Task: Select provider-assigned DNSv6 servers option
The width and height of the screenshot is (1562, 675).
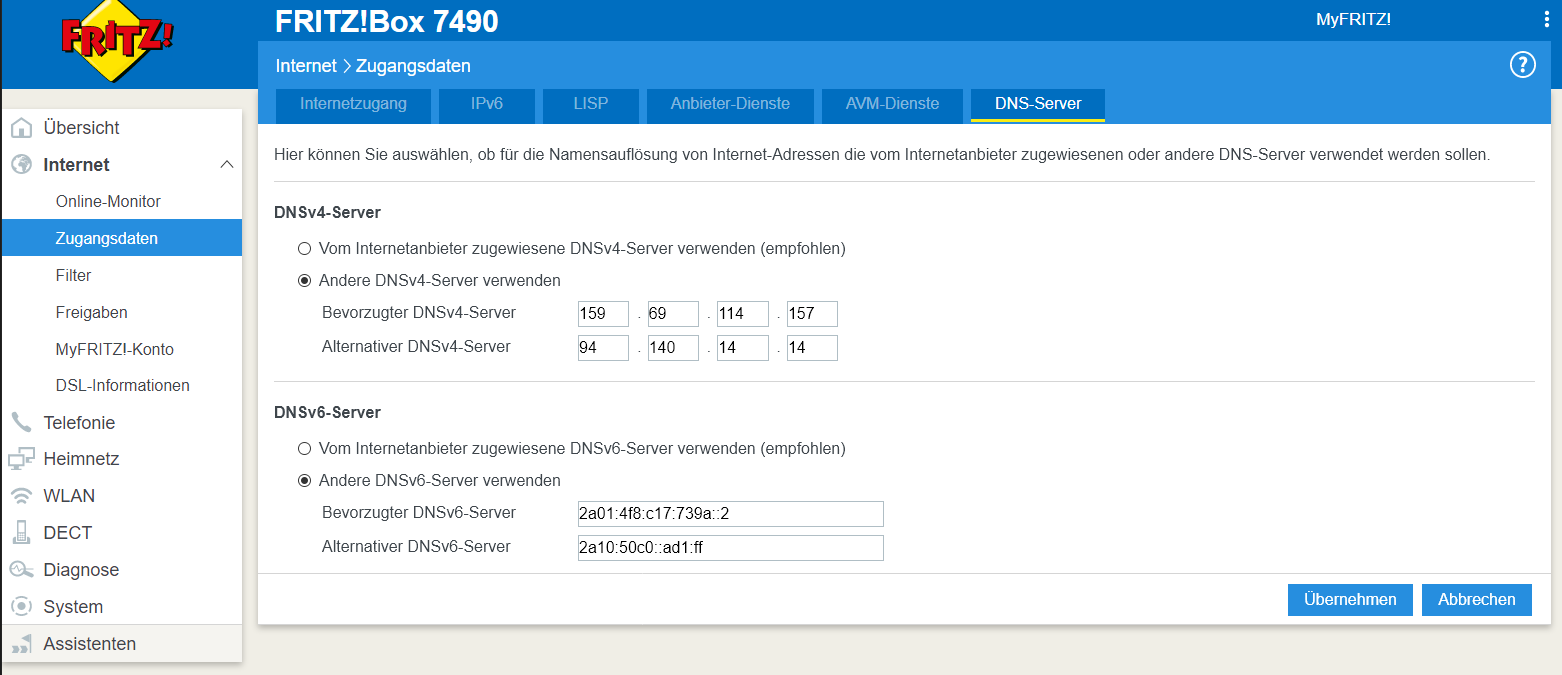Action: 304,449
